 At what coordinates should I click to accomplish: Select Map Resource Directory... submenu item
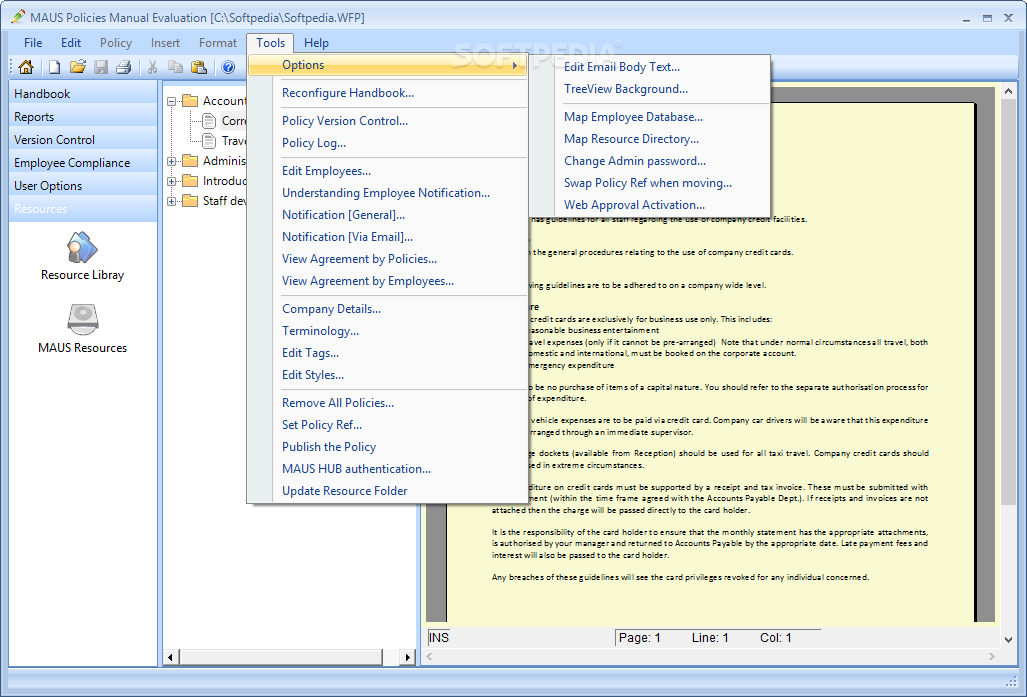650,139
